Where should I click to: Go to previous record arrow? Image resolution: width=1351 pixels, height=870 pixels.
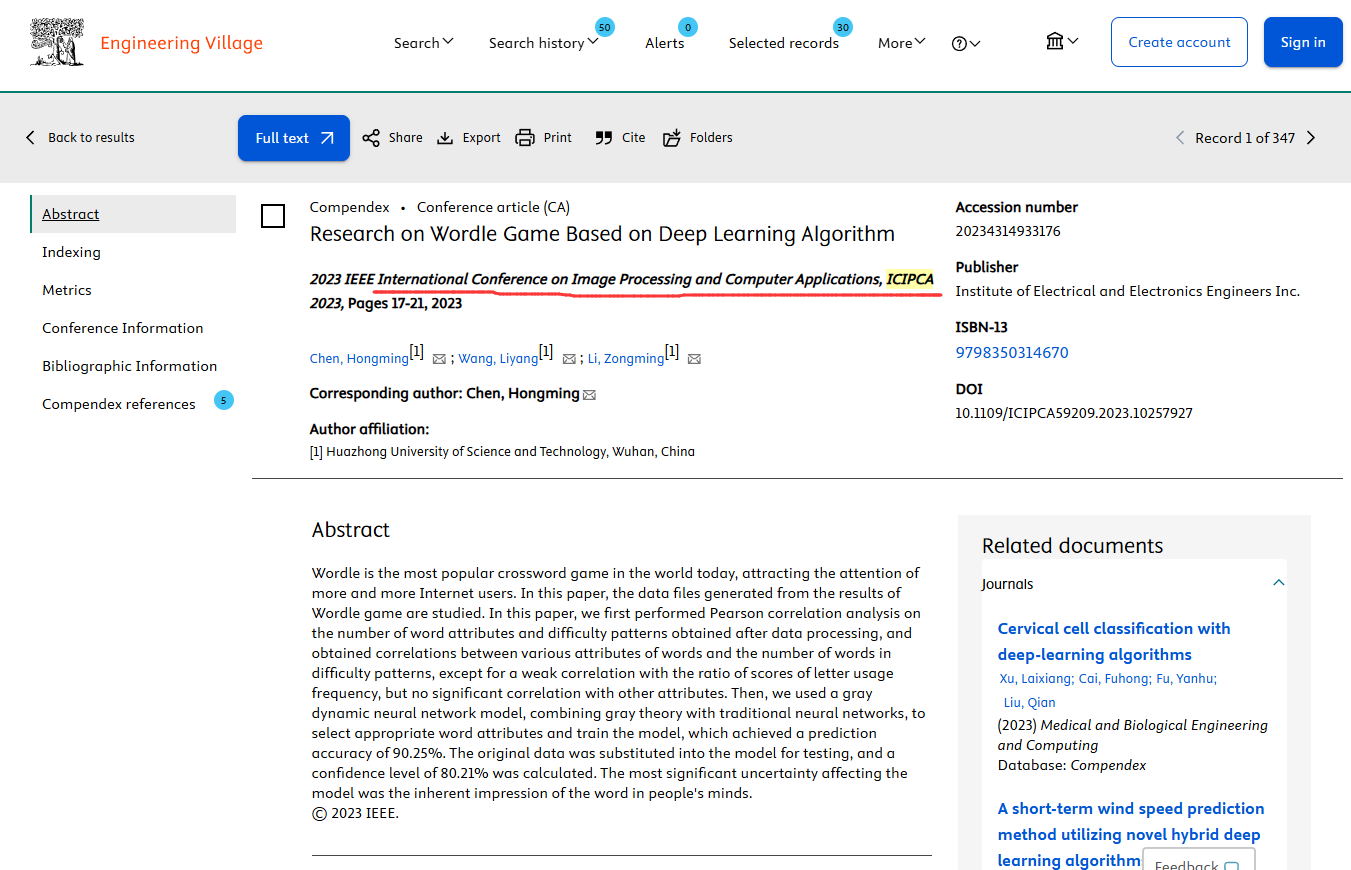pyautogui.click(x=1180, y=138)
